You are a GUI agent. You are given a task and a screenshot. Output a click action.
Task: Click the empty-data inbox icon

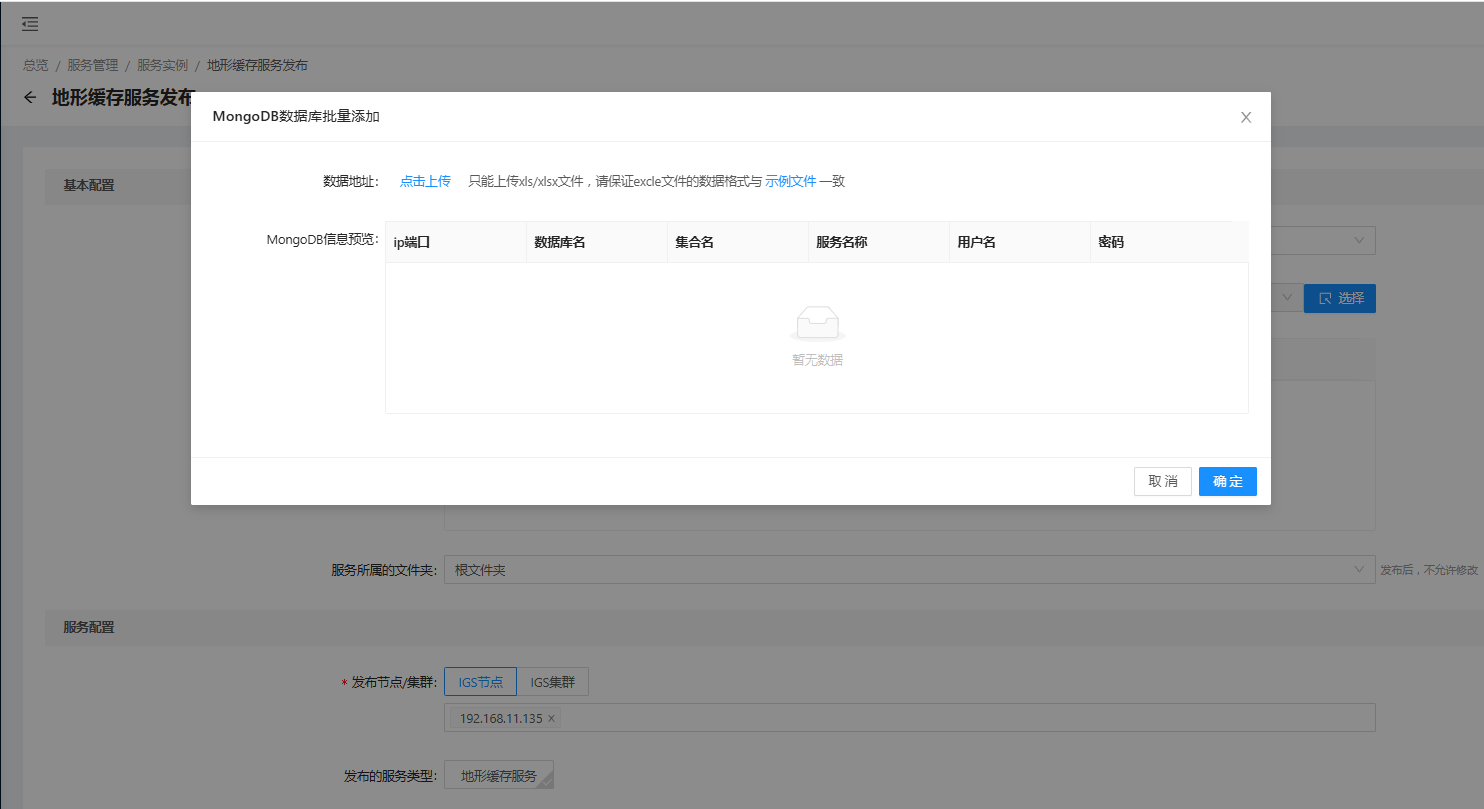coord(817,324)
